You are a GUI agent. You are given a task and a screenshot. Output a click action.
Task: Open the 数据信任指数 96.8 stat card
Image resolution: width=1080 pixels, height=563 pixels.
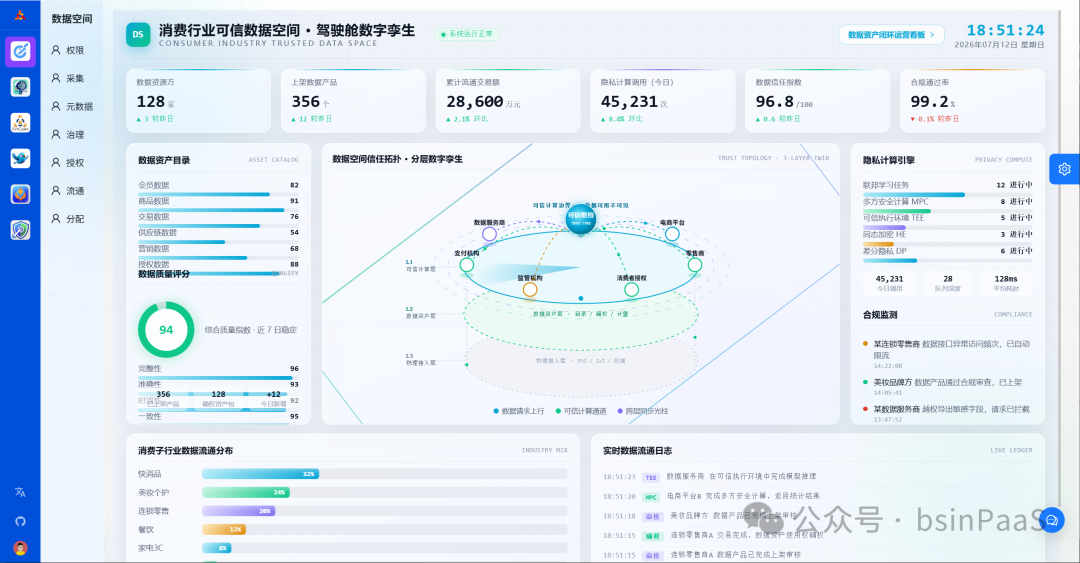point(818,101)
